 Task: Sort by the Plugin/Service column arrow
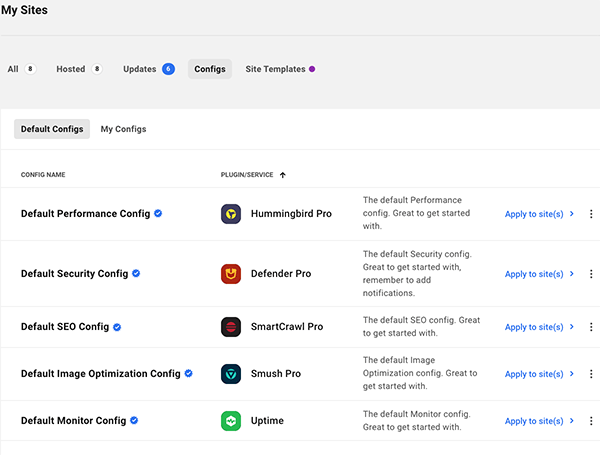(x=283, y=175)
